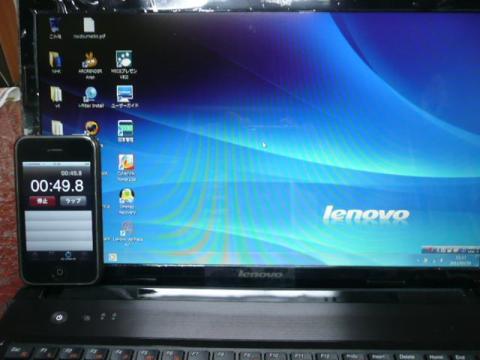Open the PDF file on the desktop
This screenshot has width=480, height=360.
(x=89, y=28)
